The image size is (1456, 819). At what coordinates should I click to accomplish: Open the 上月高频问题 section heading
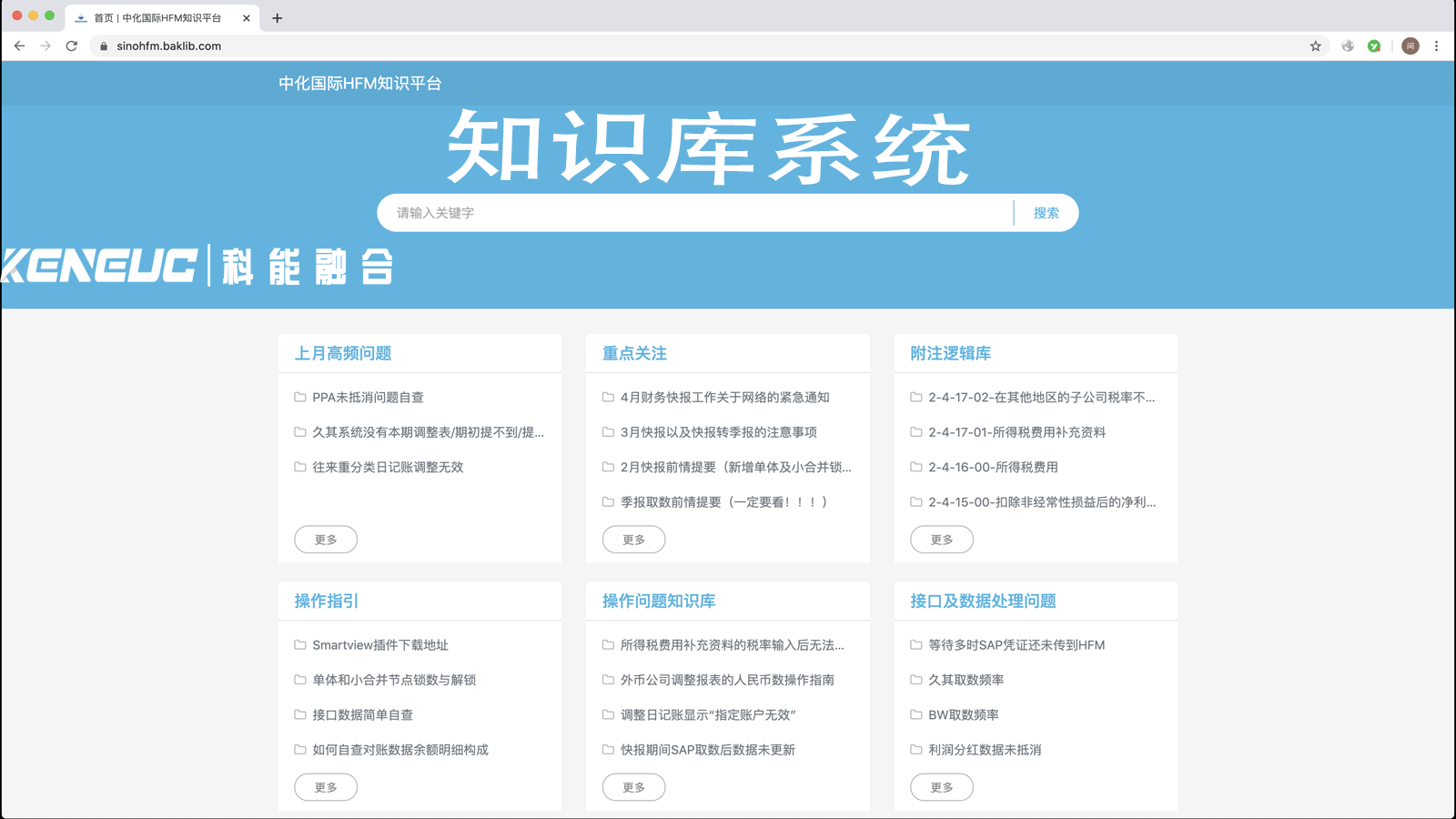point(343,353)
